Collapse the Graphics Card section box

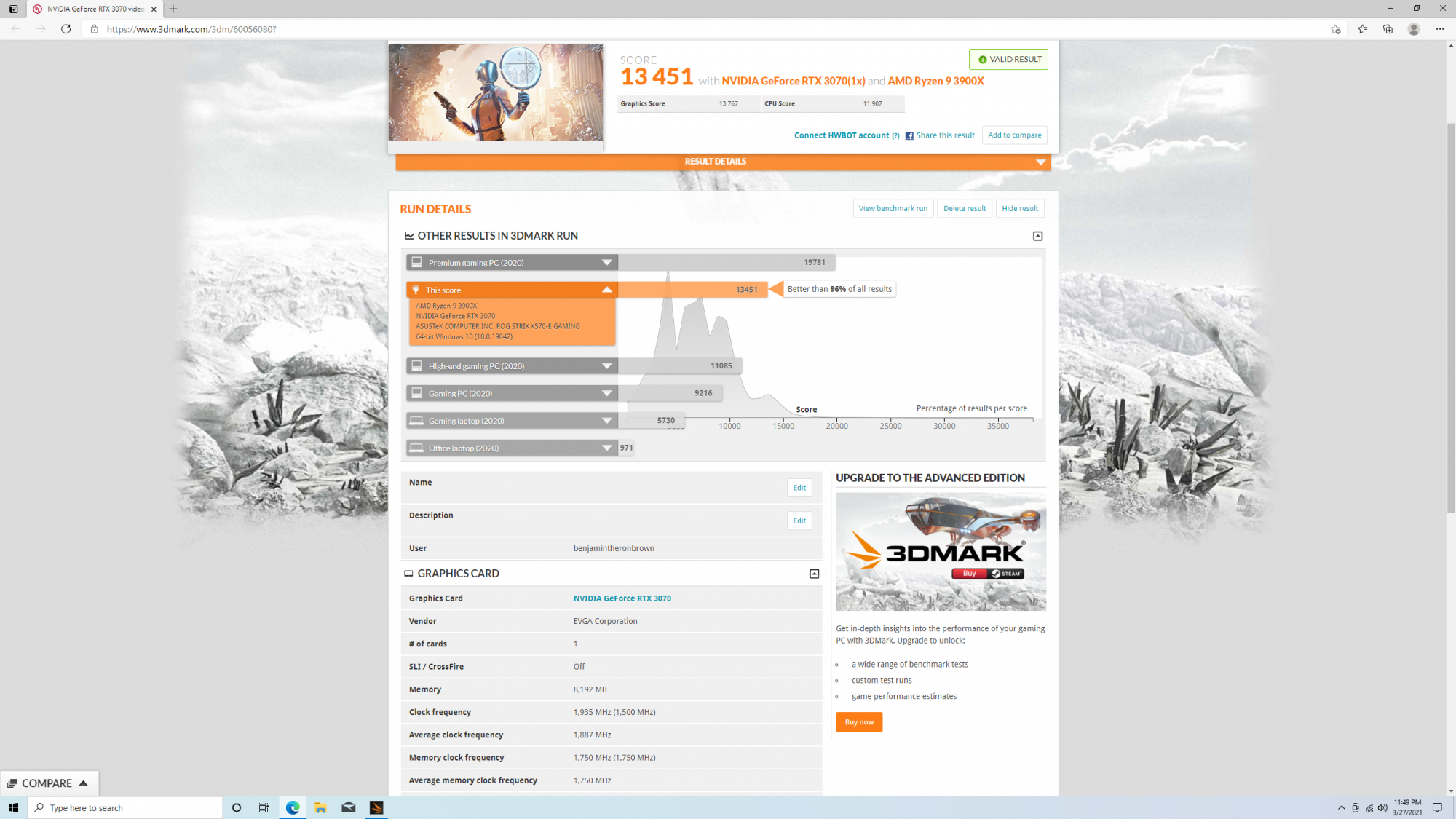point(814,574)
